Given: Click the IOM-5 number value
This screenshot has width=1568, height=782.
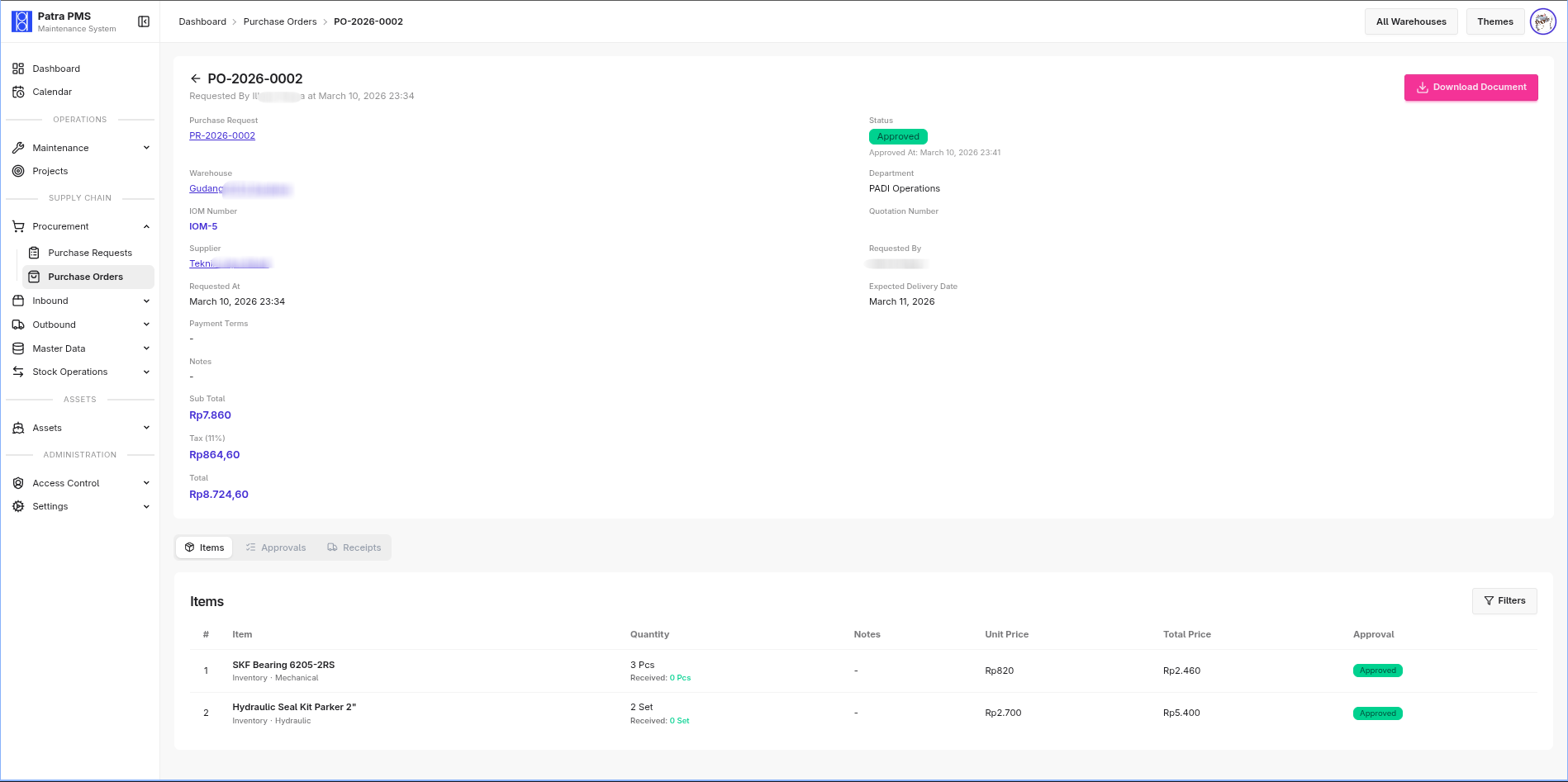Looking at the screenshot, I should pos(203,226).
